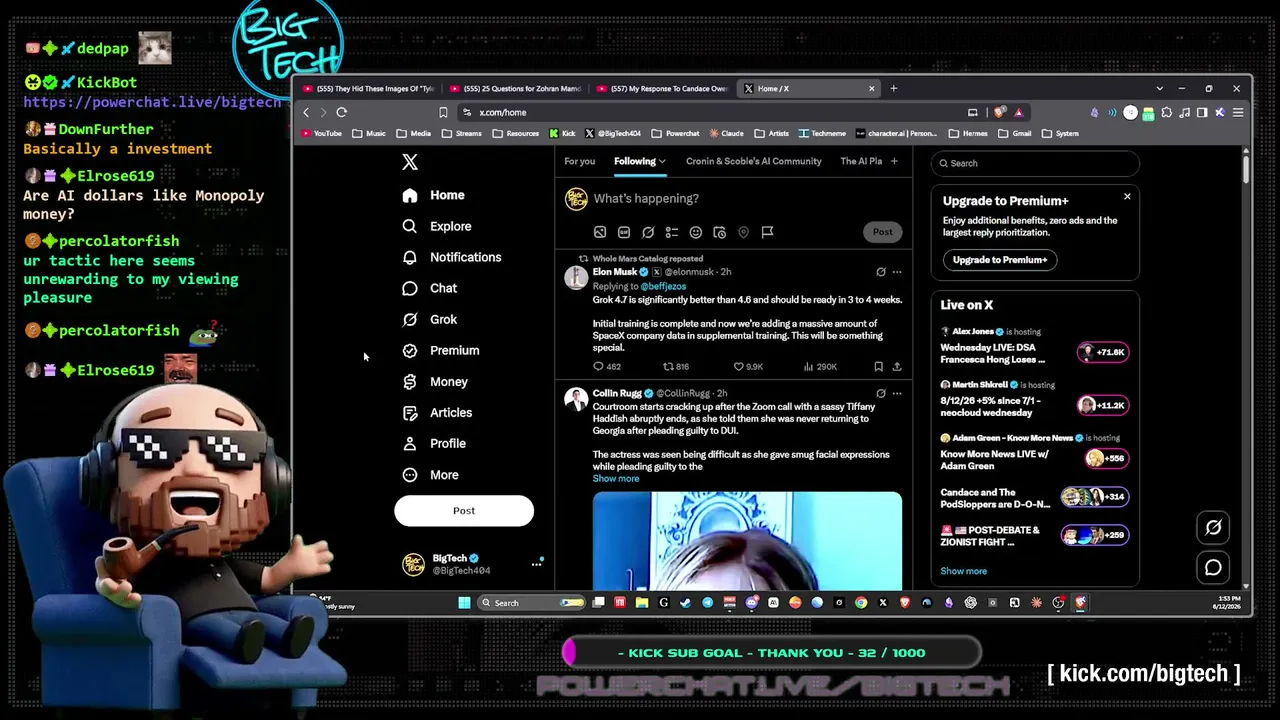Share Elon Musk's Grok 4.7 post
The height and width of the screenshot is (720, 1280).
[897, 367]
